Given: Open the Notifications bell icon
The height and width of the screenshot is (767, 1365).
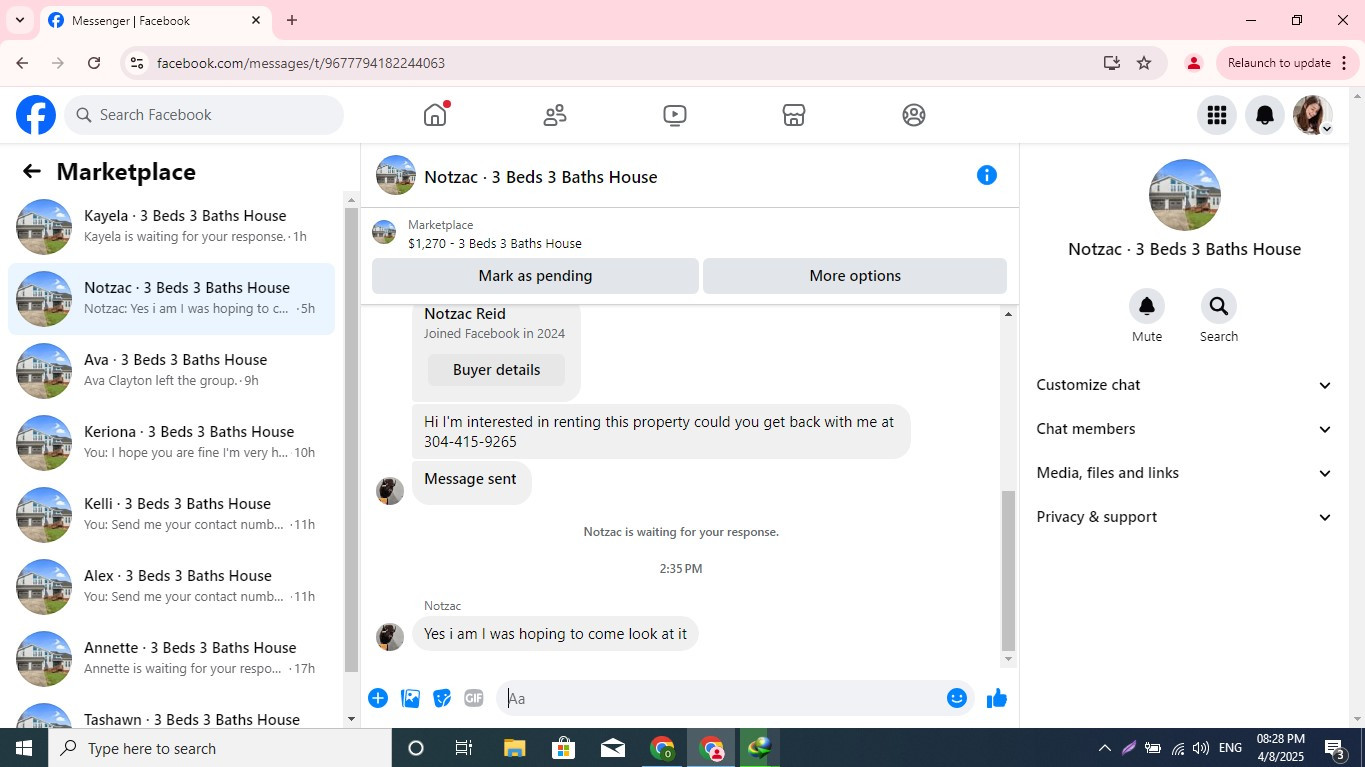Looking at the screenshot, I should click(1265, 115).
